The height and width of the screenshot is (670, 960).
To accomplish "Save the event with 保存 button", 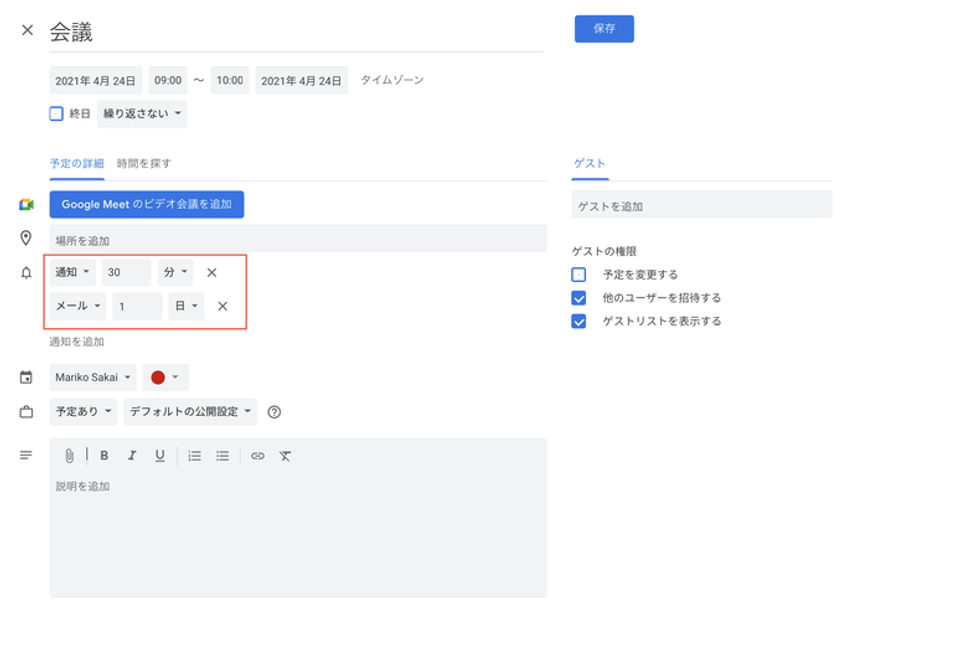I will click(604, 29).
